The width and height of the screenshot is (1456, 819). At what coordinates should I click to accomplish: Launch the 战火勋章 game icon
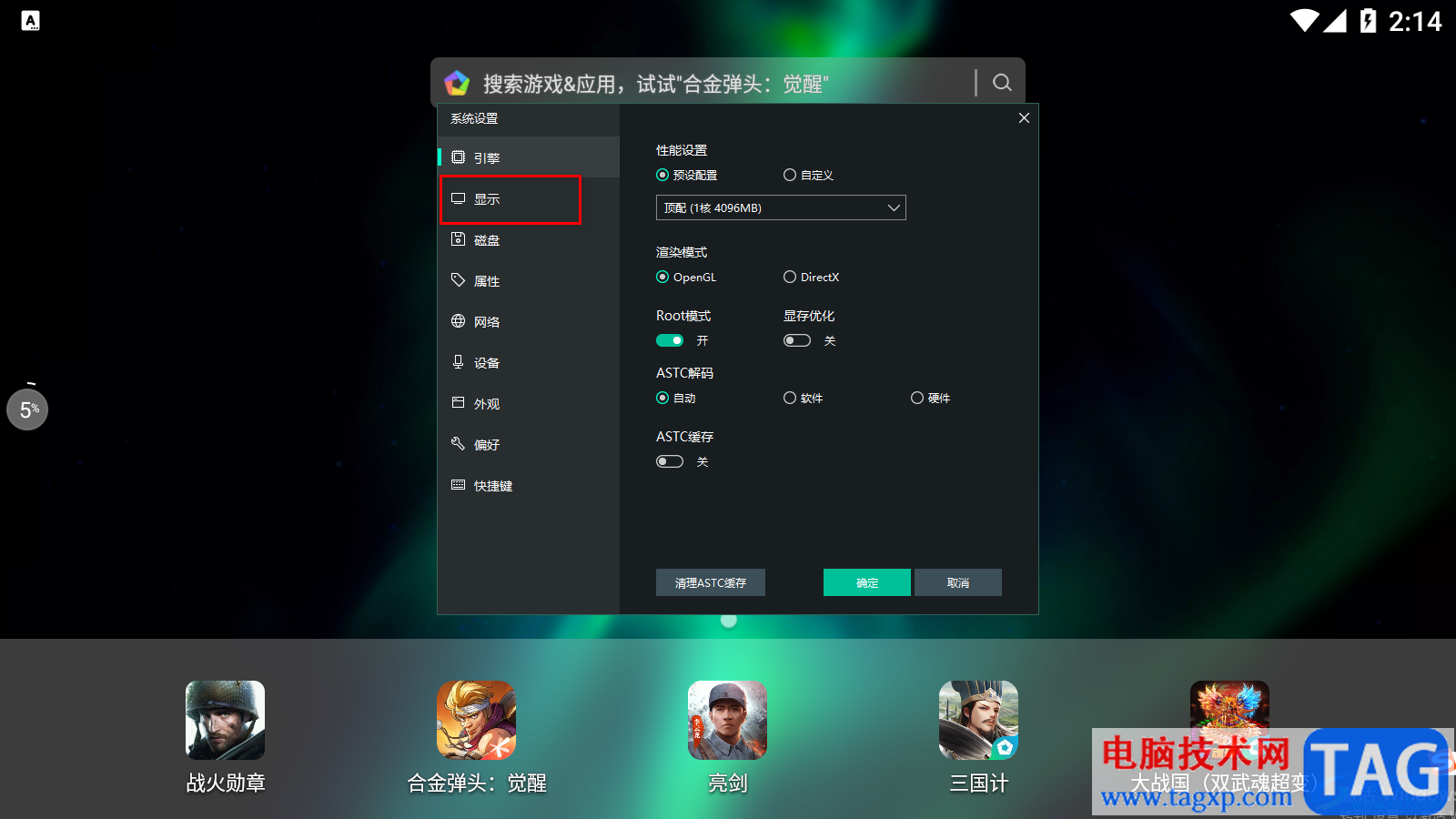pyautogui.click(x=225, y=720)
